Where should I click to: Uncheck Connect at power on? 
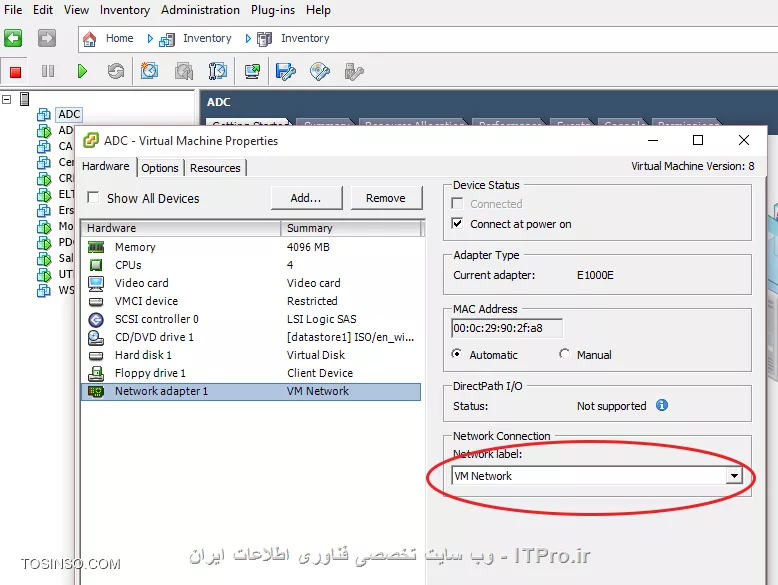[x=457, y=224]
